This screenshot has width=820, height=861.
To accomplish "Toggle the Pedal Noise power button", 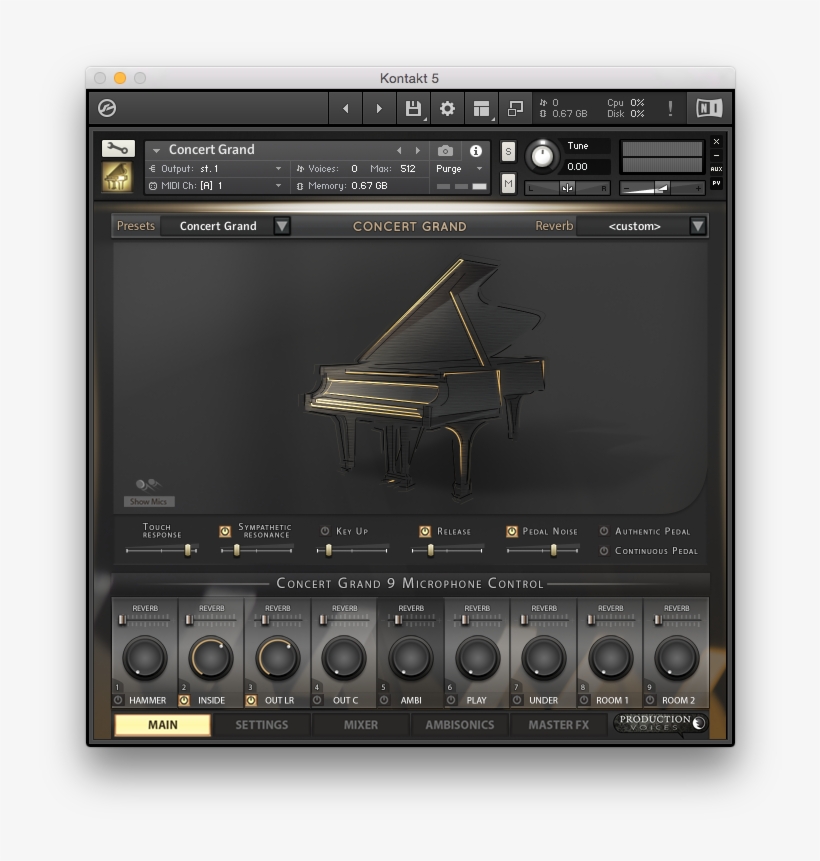I will [511, 531].
